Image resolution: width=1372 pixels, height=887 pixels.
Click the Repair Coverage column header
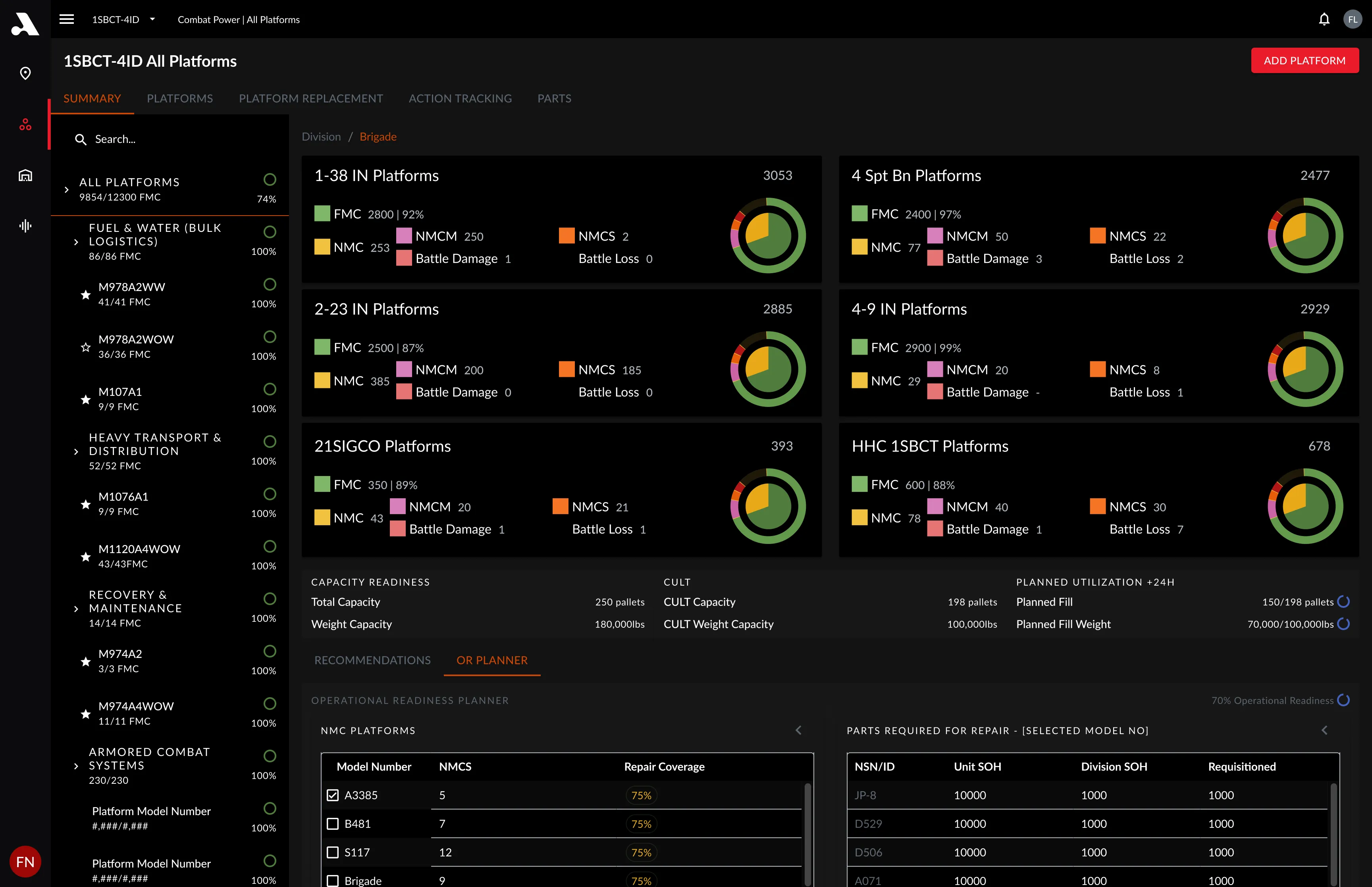pyautogui.click(x=664, y=767)
